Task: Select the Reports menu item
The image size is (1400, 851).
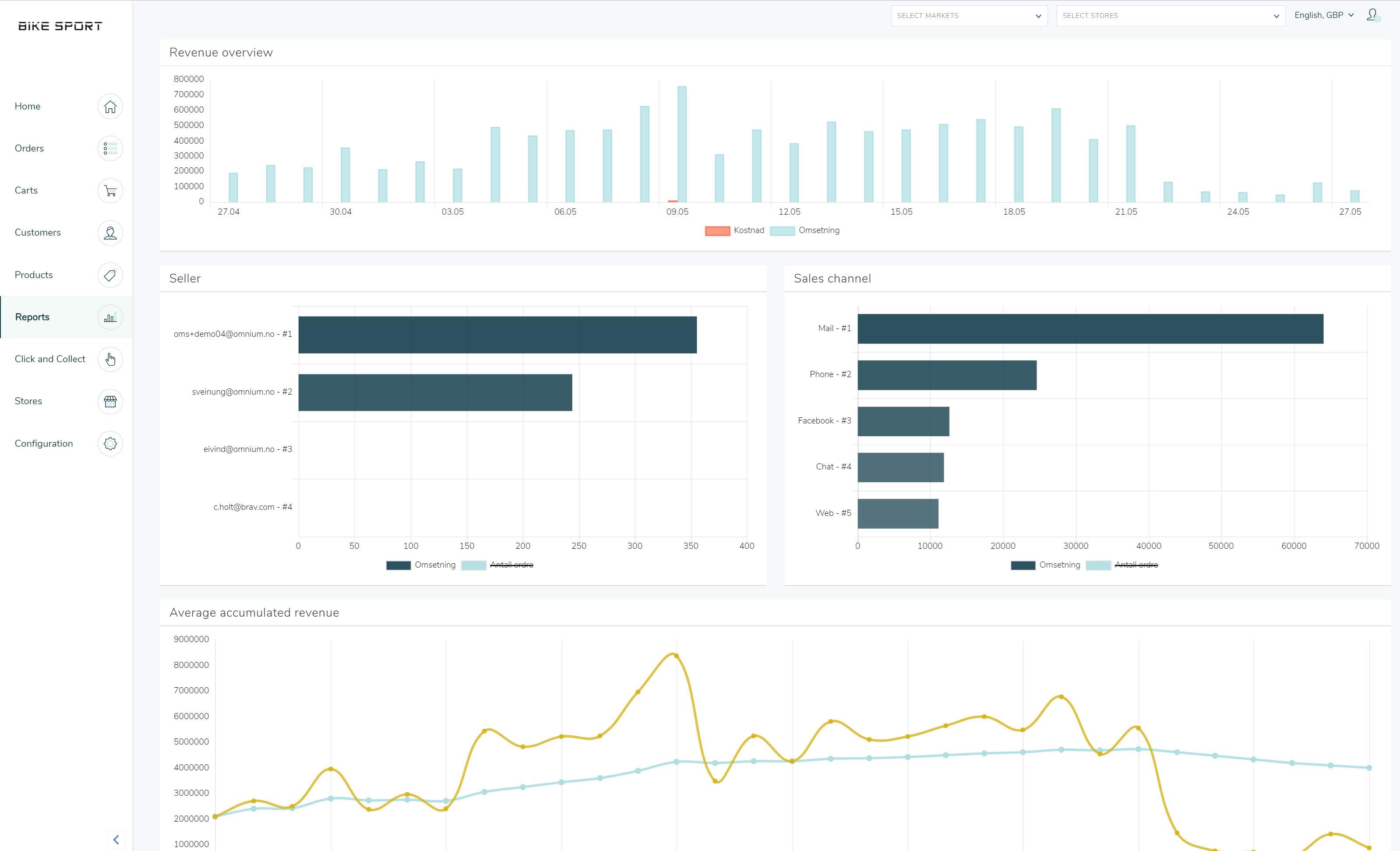Action: [x=65, y=317]
